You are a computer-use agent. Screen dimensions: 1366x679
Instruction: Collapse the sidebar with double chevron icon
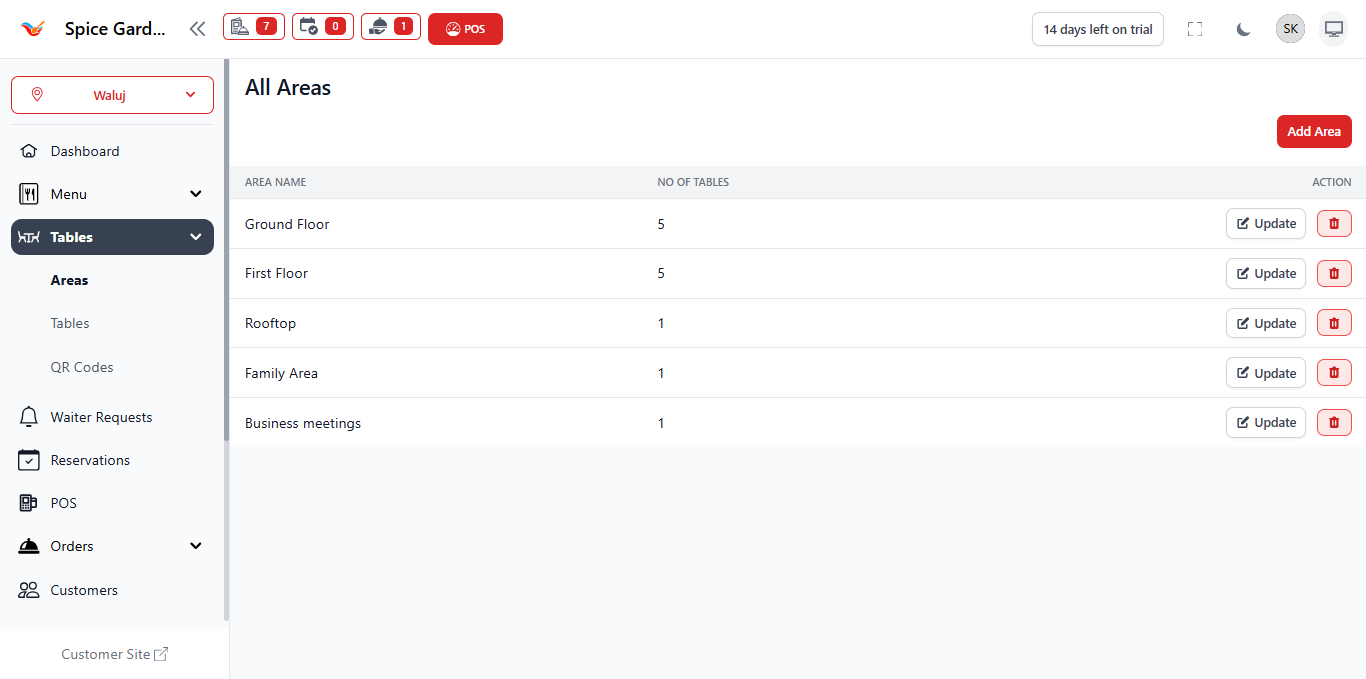click(197, 29)
